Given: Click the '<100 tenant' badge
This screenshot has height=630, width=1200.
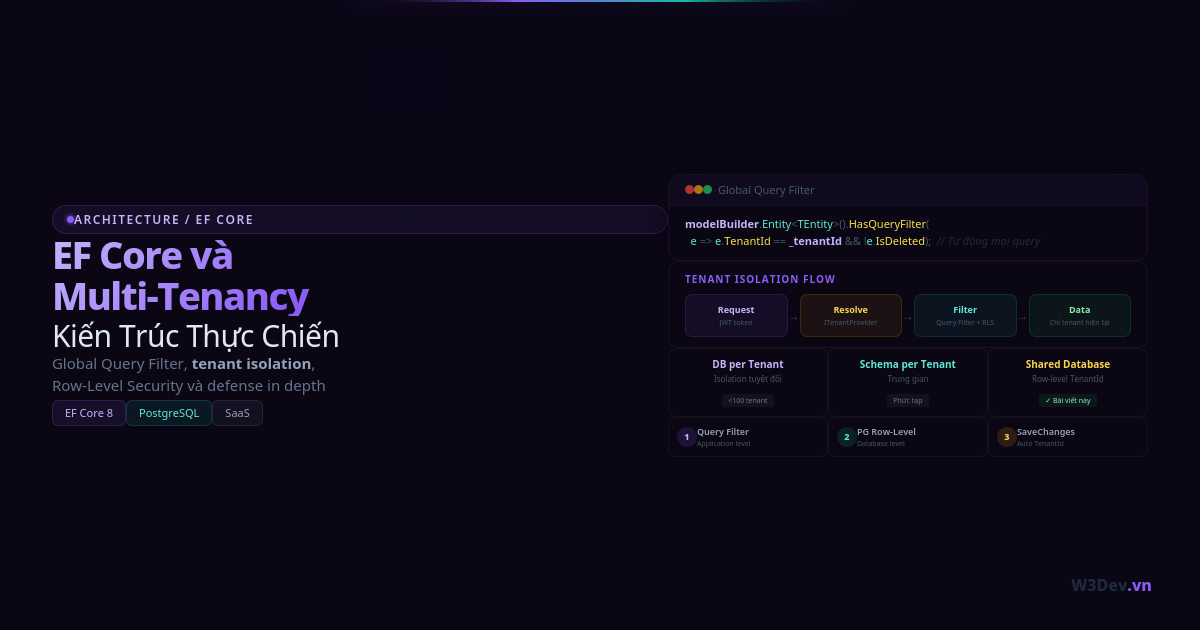Looking at the screenshot, I should click(x=748, y=401).
